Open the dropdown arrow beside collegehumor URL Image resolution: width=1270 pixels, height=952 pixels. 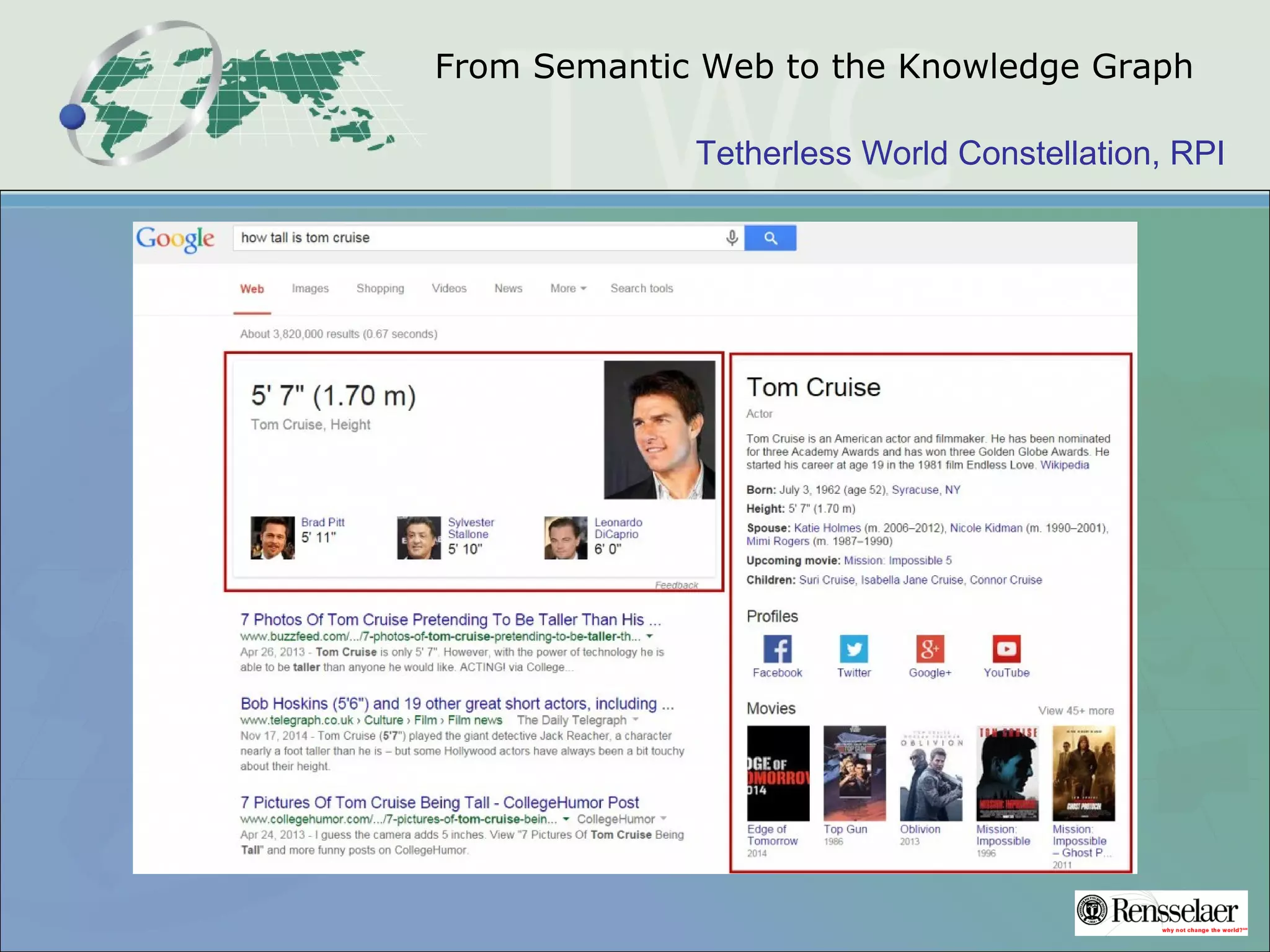click(566, 819)
